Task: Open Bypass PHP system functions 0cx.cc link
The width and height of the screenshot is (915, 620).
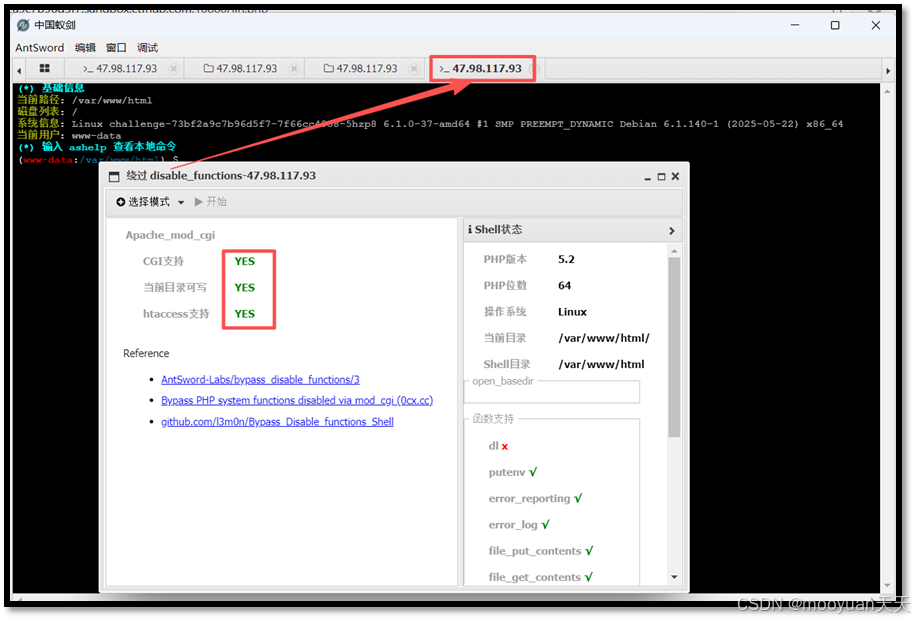Action: pos(297,400)
